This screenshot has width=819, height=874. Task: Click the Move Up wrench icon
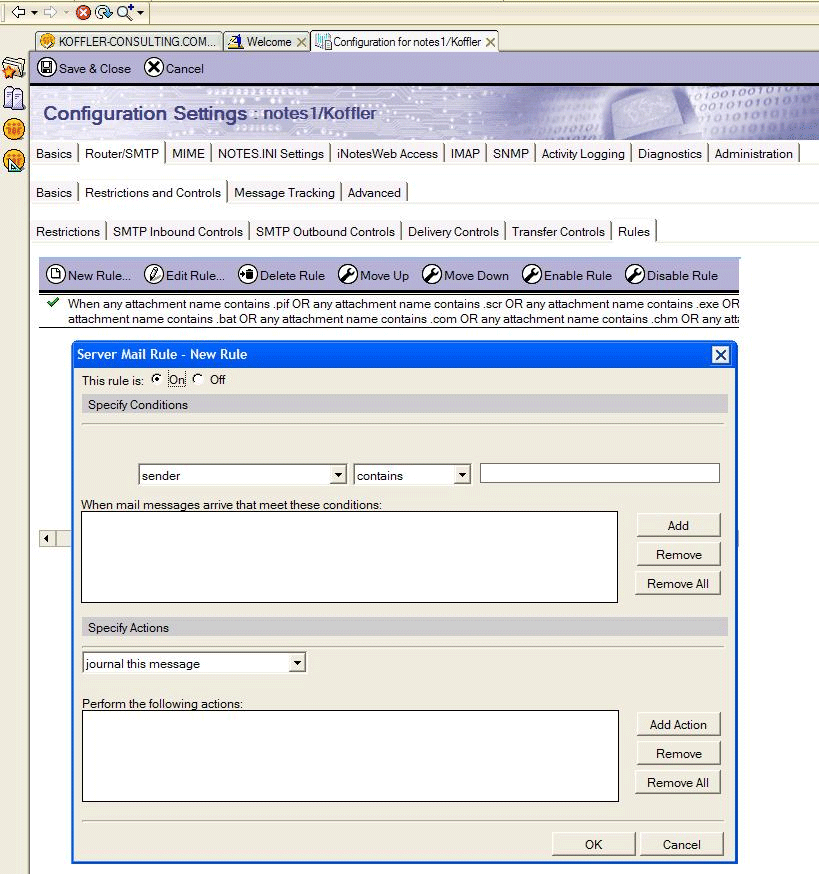(x=348, y=275)
